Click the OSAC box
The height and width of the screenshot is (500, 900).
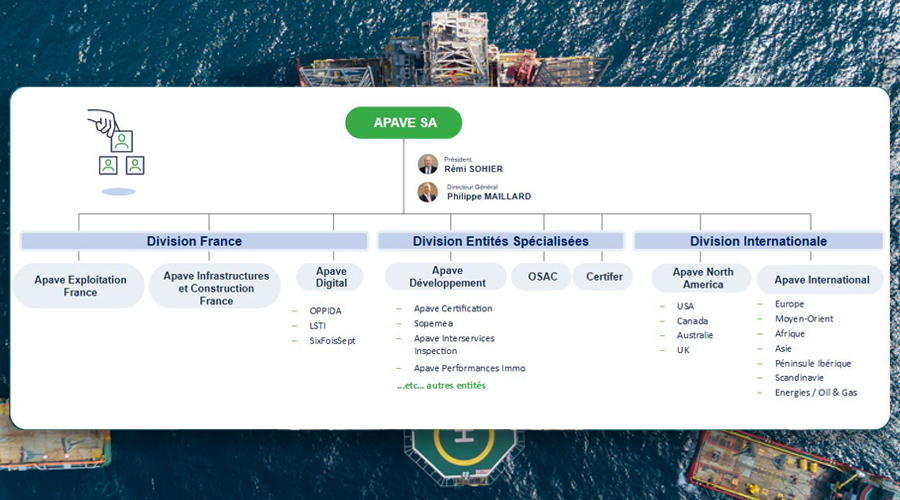tap(542, 277)
